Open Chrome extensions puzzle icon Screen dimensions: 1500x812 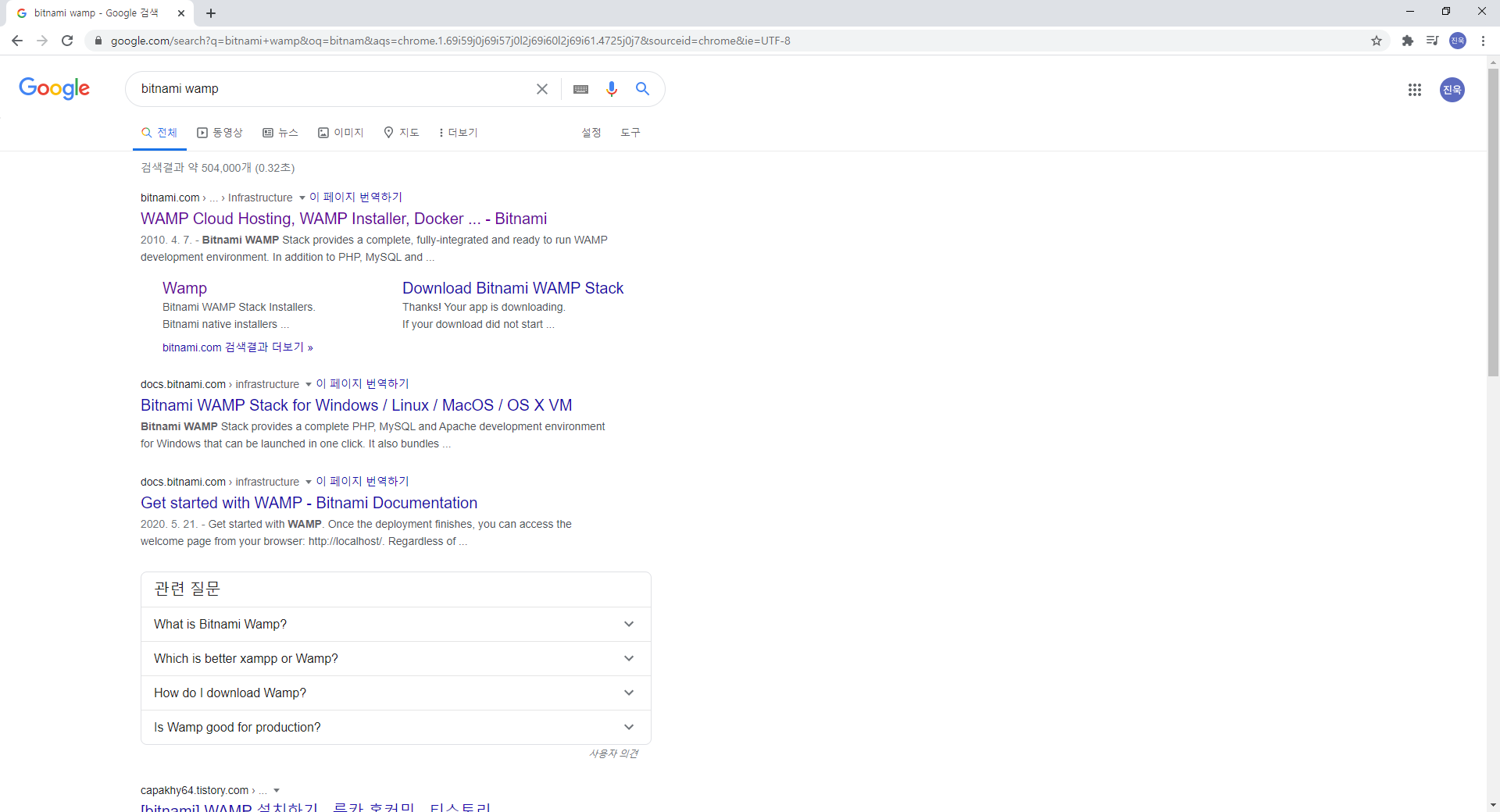[x=1408, y=41]
